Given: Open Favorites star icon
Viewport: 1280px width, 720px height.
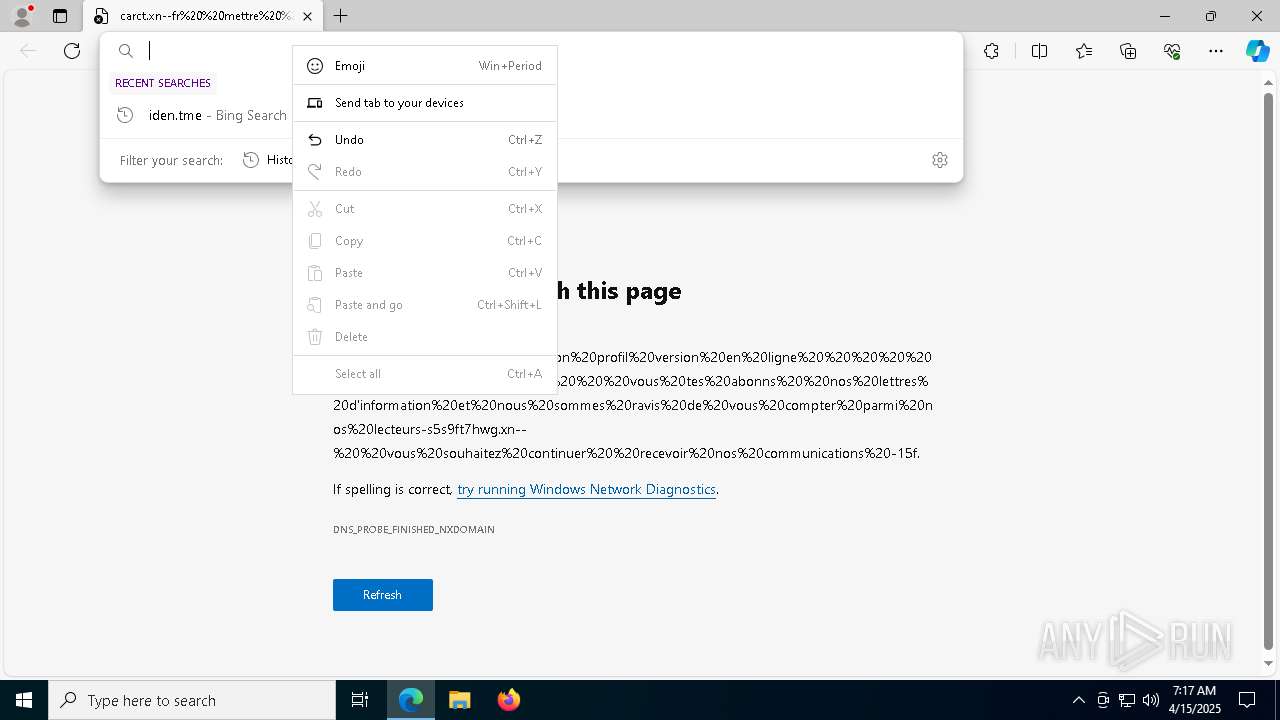Looking at the screenshot, I should pyautogui.click(x=1084, y=51).
